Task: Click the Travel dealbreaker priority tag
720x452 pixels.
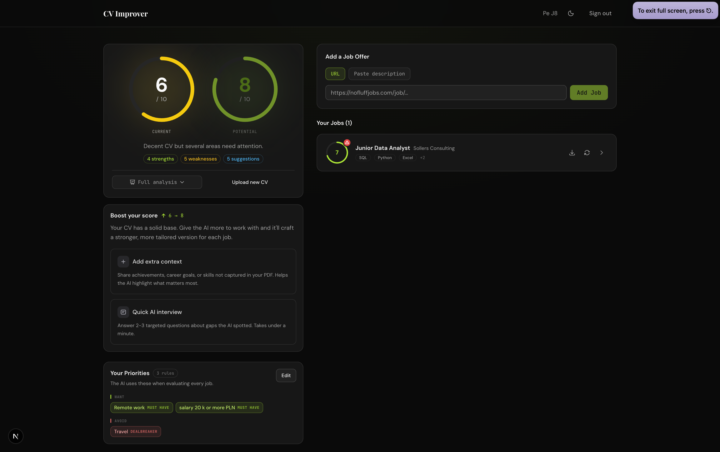Action: tap(135, 431)
